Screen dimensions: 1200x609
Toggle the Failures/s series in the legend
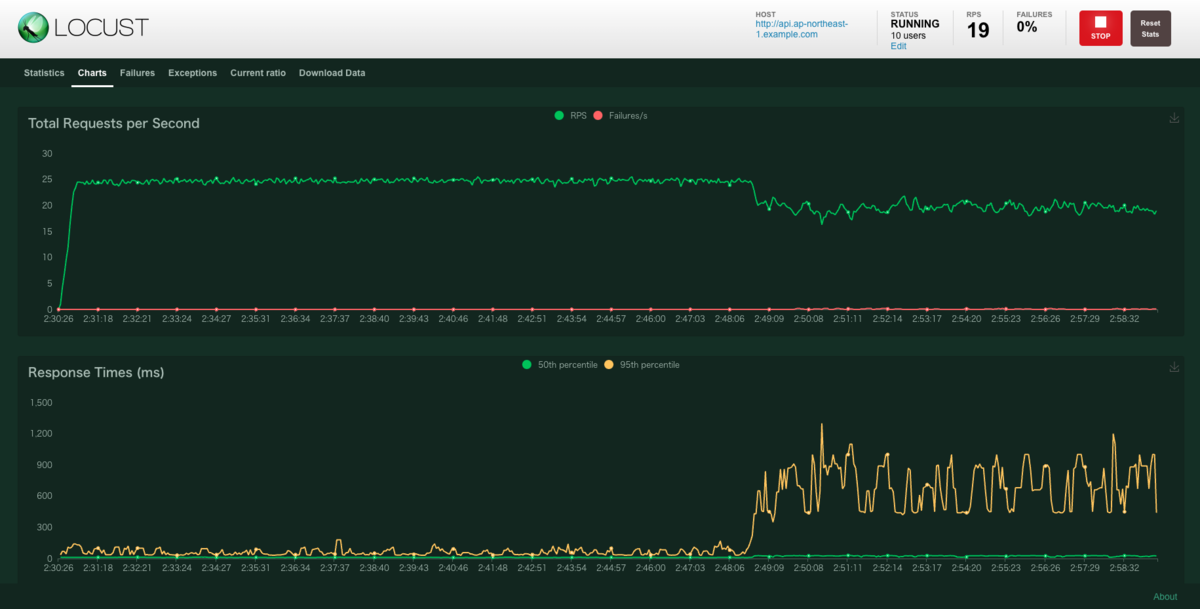click(620, 116)
